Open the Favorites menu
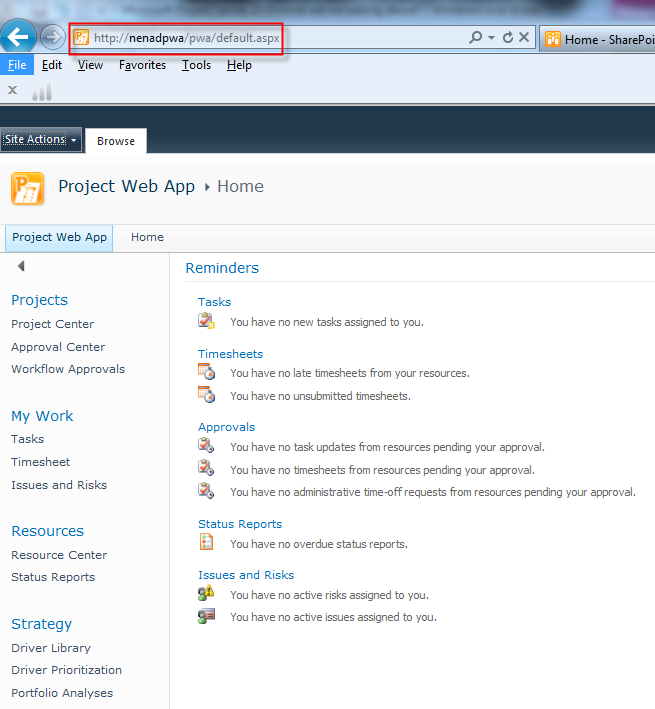 142,65
